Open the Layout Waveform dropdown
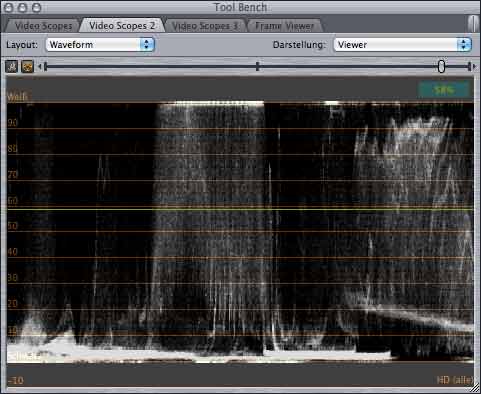Screen dimensions: 481x394 100,45
